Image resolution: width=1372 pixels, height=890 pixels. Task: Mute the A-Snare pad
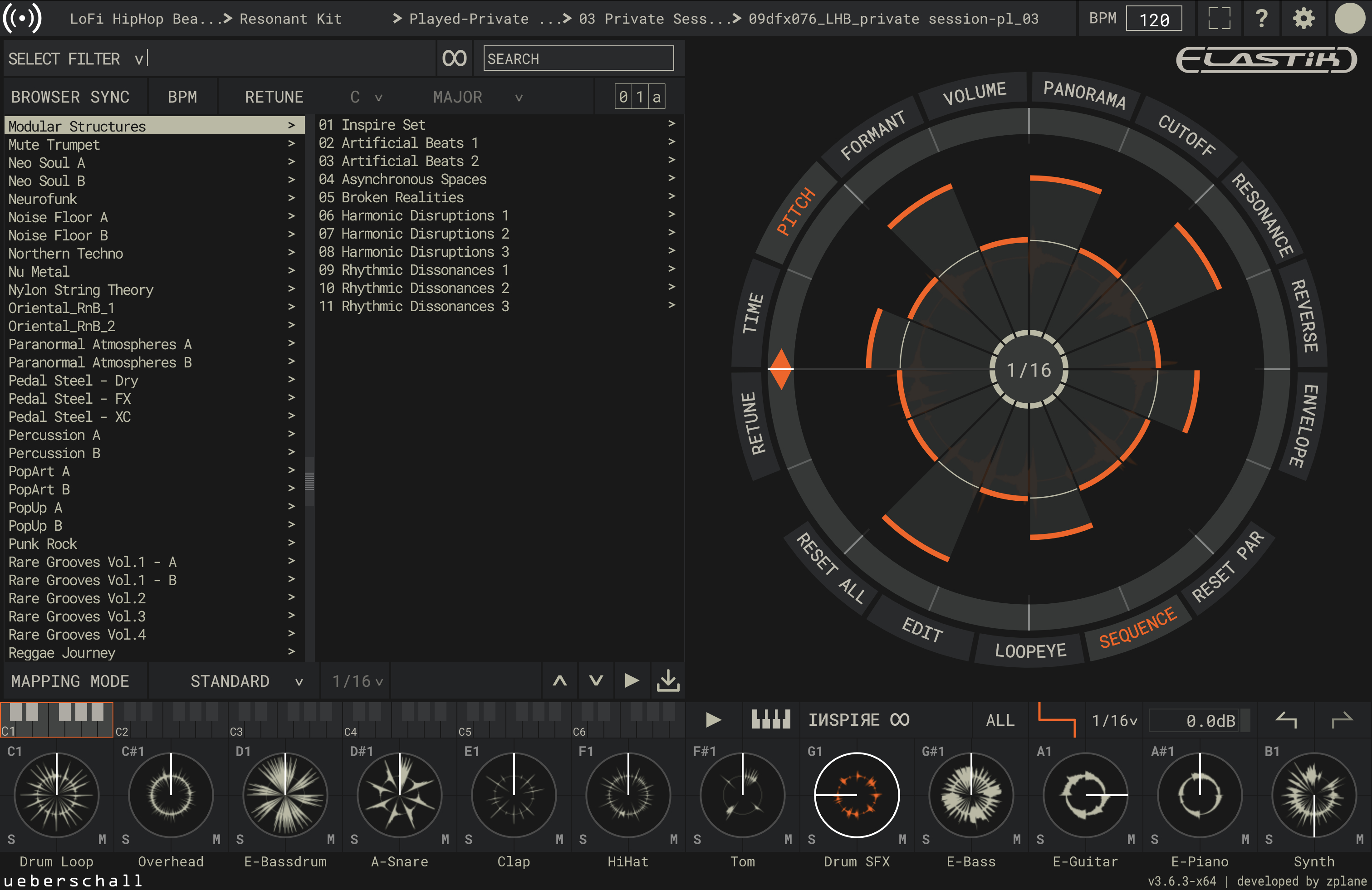(445, 839)
